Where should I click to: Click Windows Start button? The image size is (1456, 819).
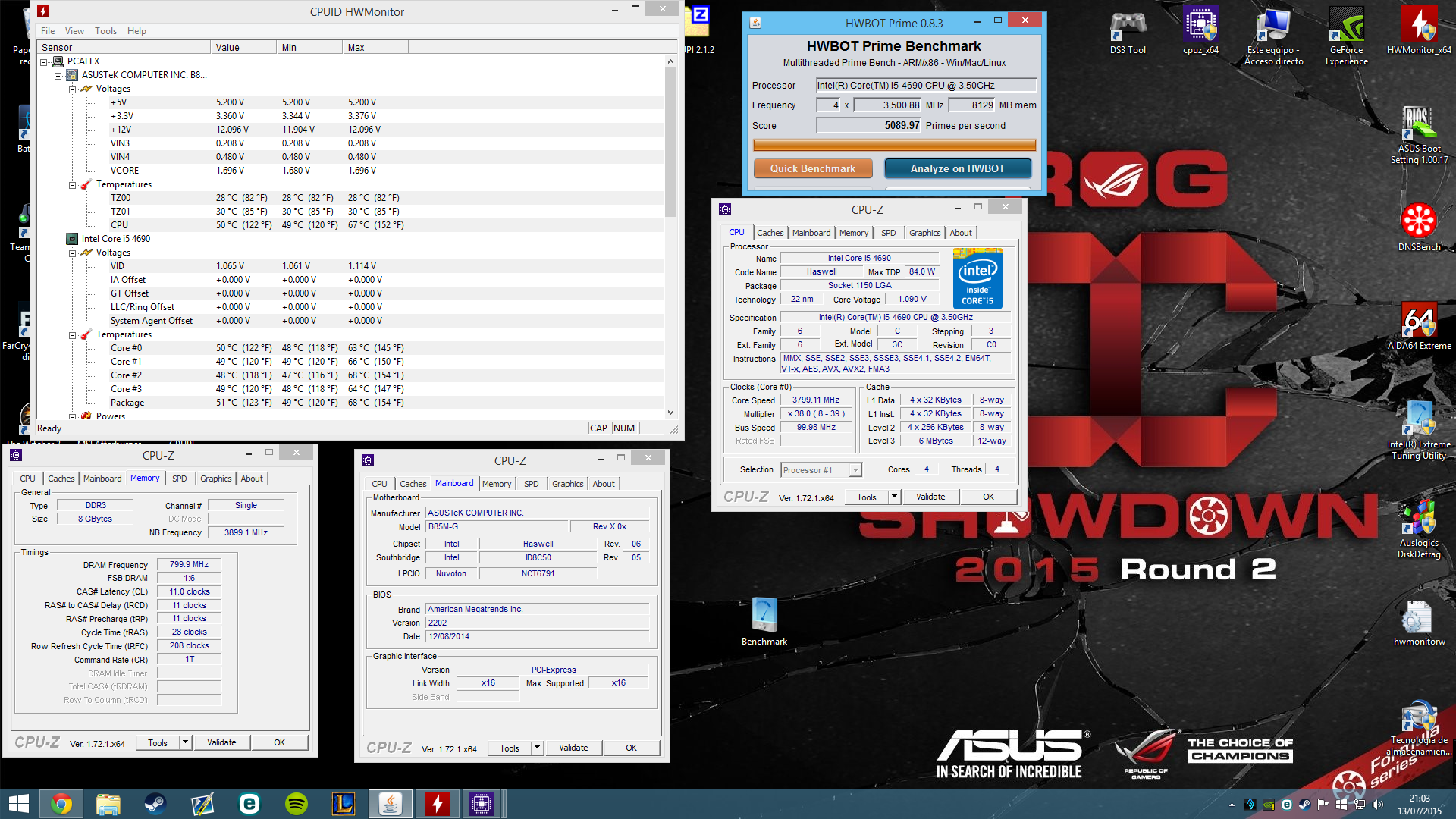pos(18,804)
